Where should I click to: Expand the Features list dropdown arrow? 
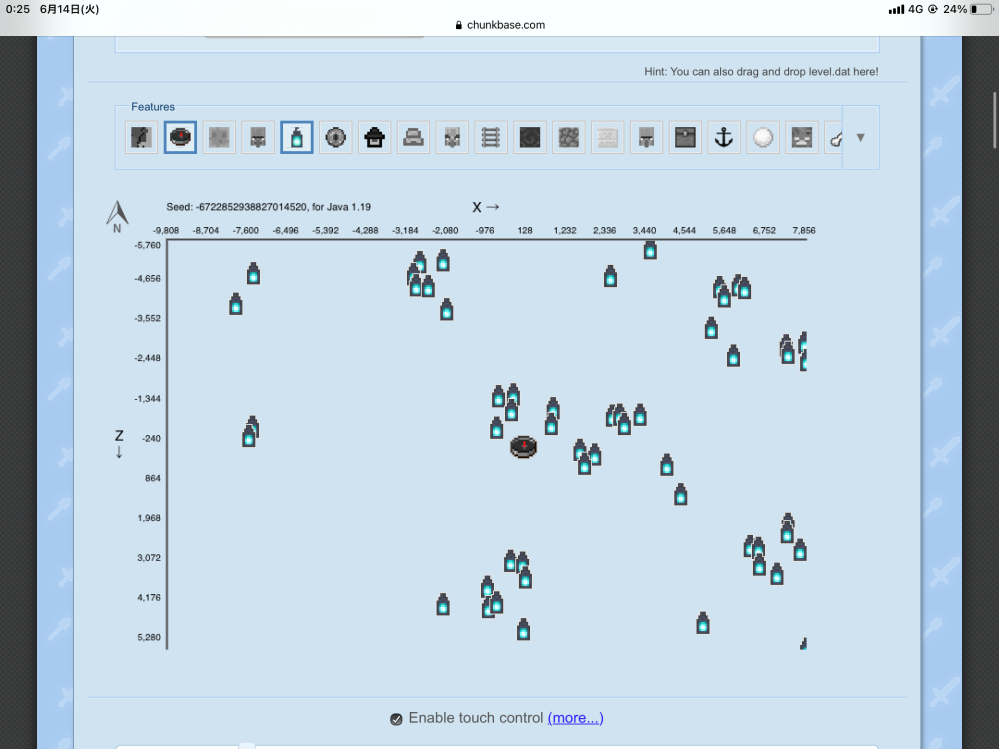coord(861,138)
